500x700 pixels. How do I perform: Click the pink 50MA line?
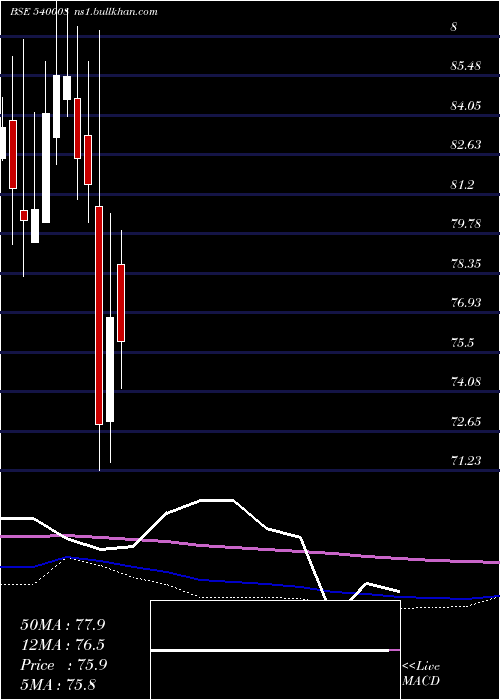[x=250, y=547]
